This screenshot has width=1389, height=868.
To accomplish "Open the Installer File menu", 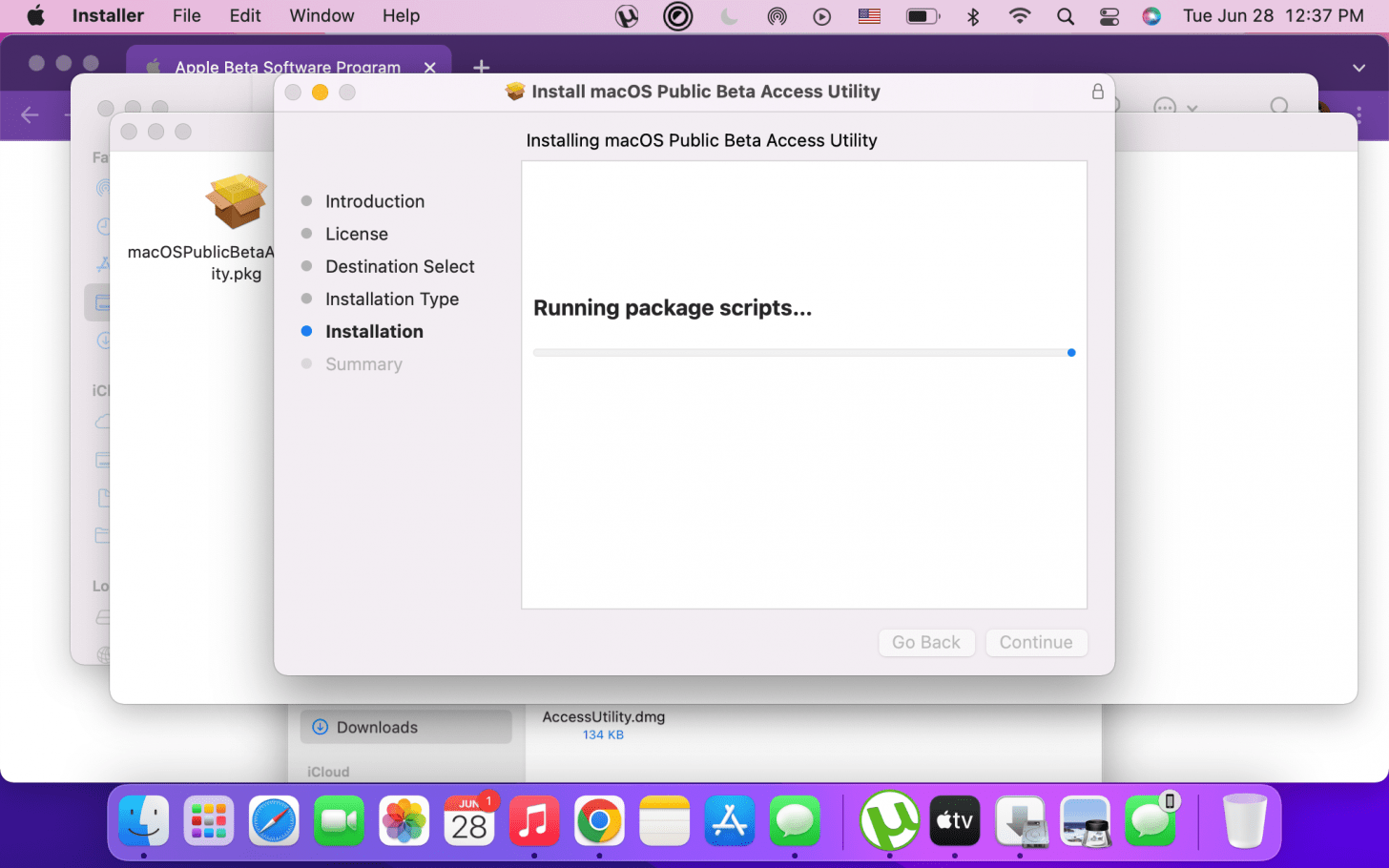I will tap(186, 16).
